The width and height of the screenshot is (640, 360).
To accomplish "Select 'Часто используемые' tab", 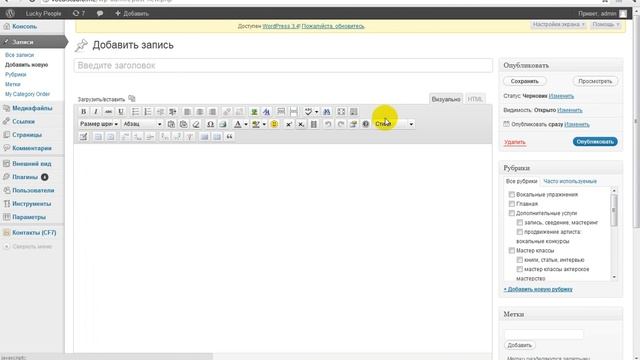I will click(570, 181).
